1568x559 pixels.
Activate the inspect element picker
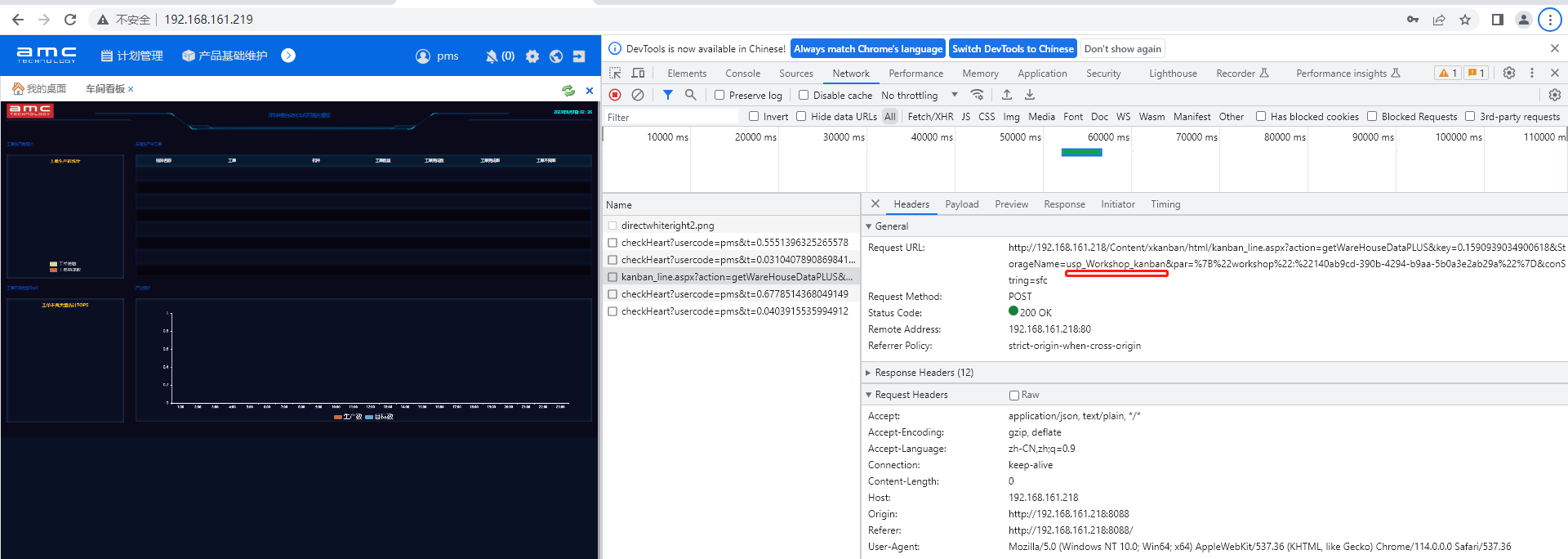tap(615, 73)
